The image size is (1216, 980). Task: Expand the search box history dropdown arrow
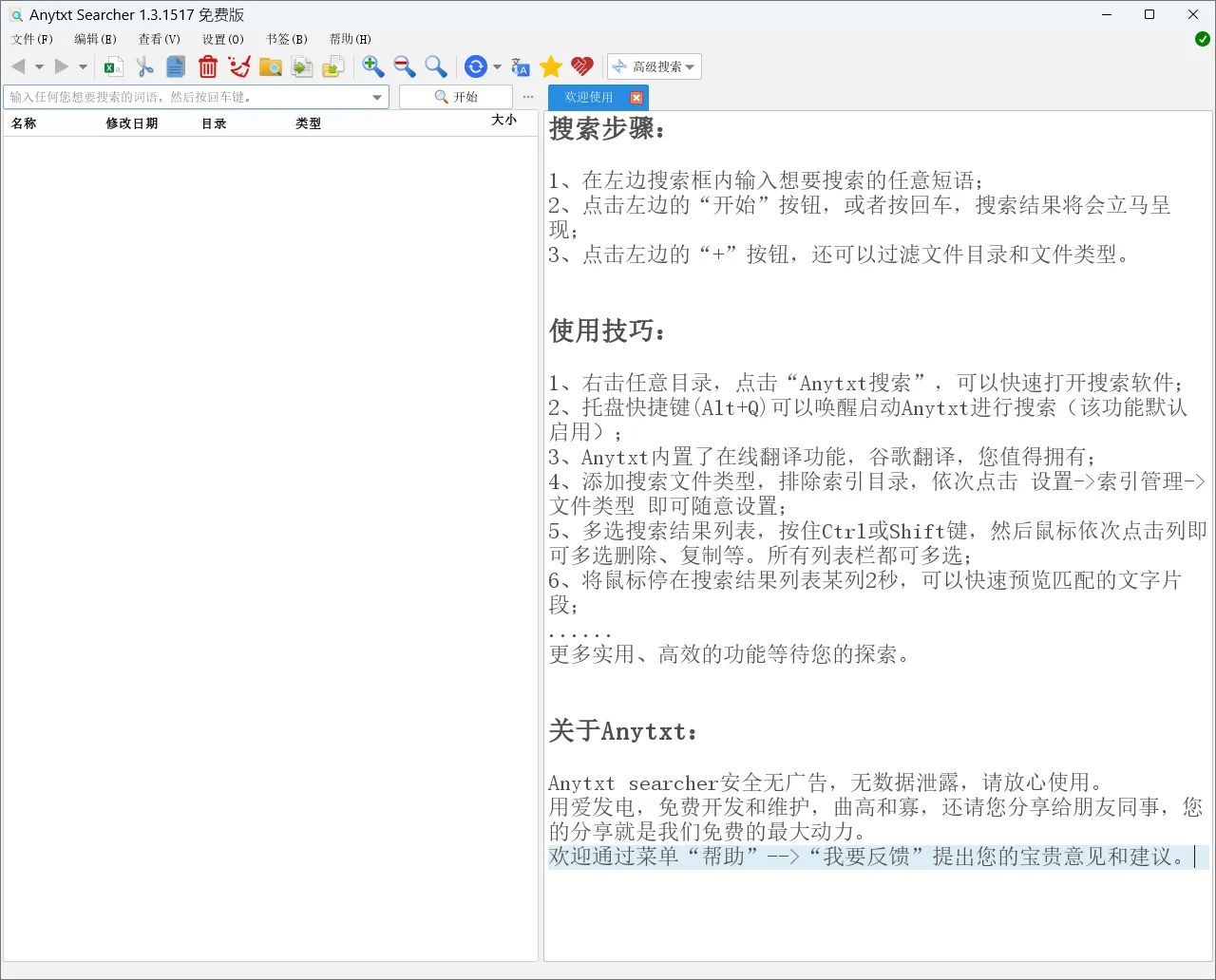click(x=377, y=97)
